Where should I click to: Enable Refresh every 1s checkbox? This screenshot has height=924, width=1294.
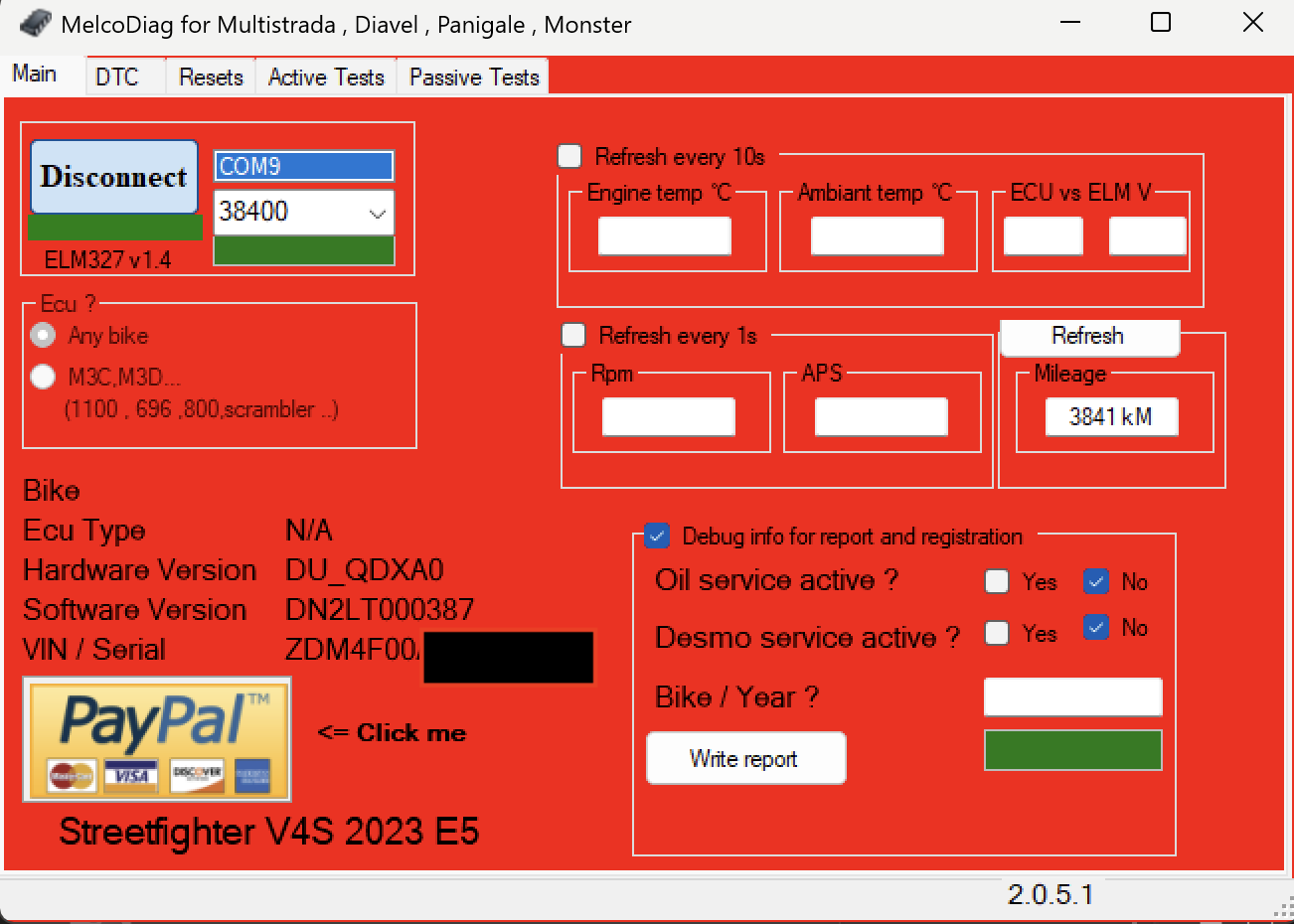tap(573, 335)
